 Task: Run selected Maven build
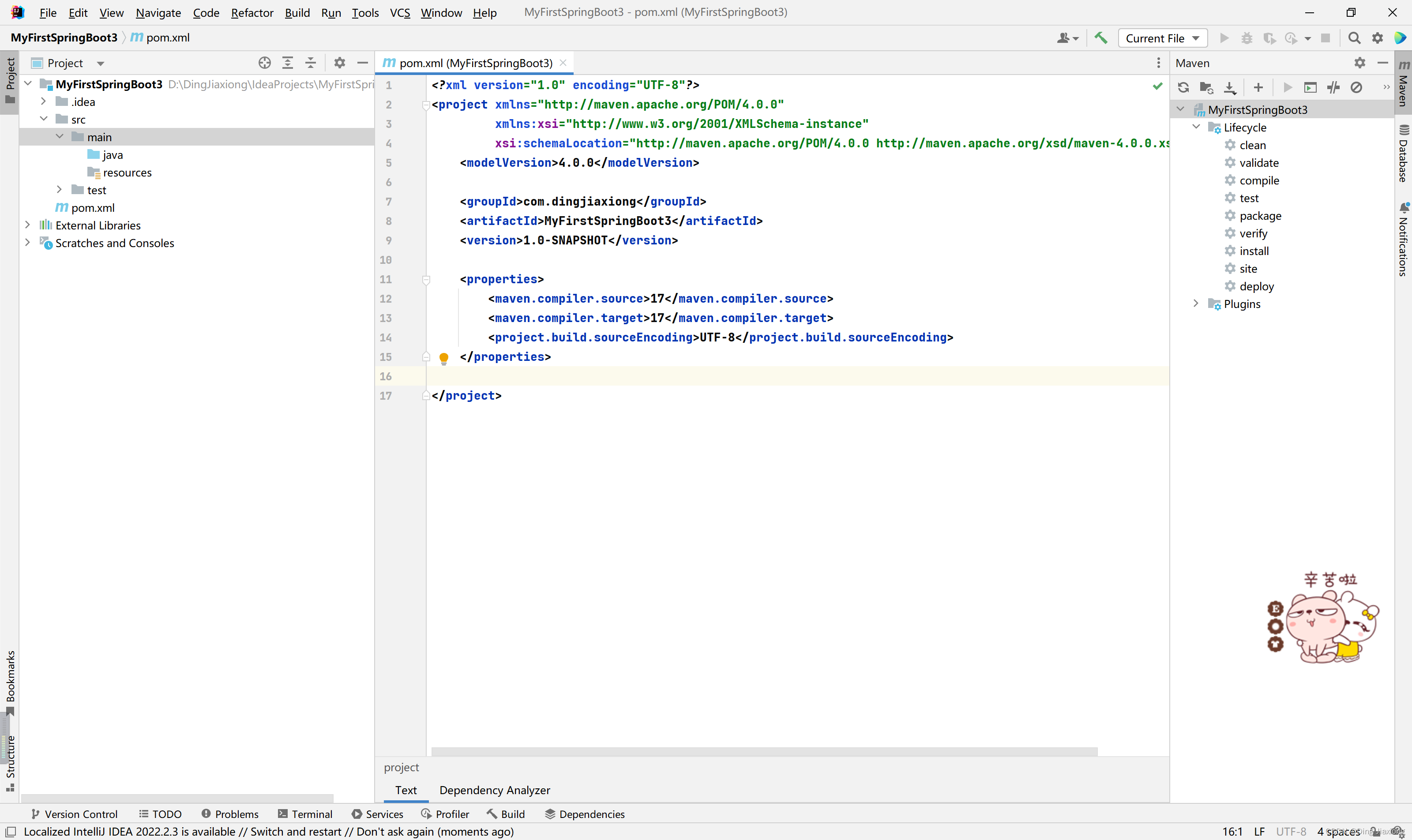click(x=1288, y=87)
